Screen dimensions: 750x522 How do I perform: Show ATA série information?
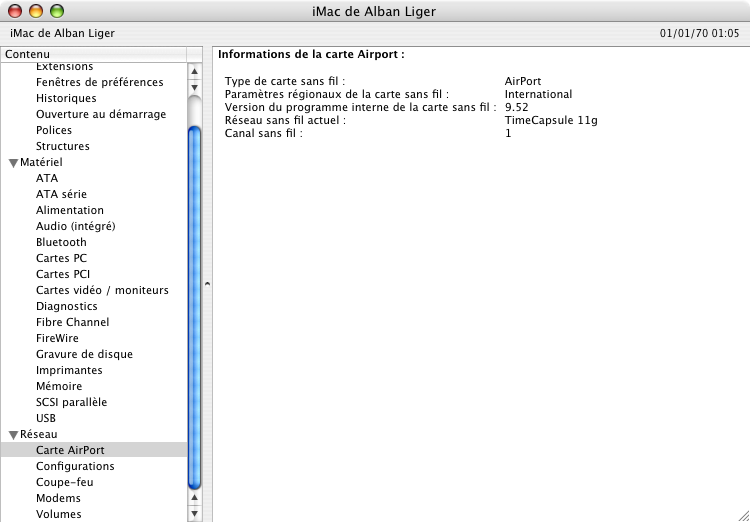[61, 194]
